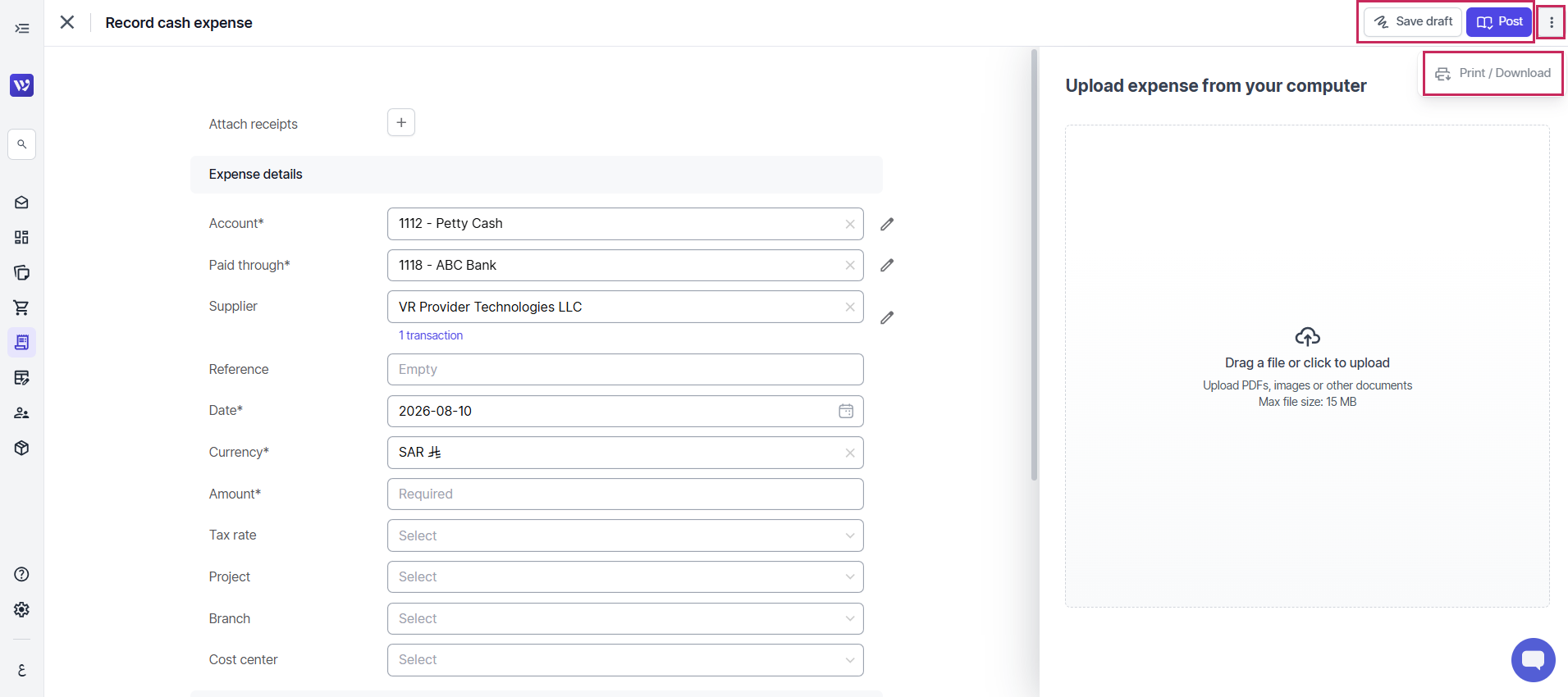Open the Account combo box

pos(625,224)
